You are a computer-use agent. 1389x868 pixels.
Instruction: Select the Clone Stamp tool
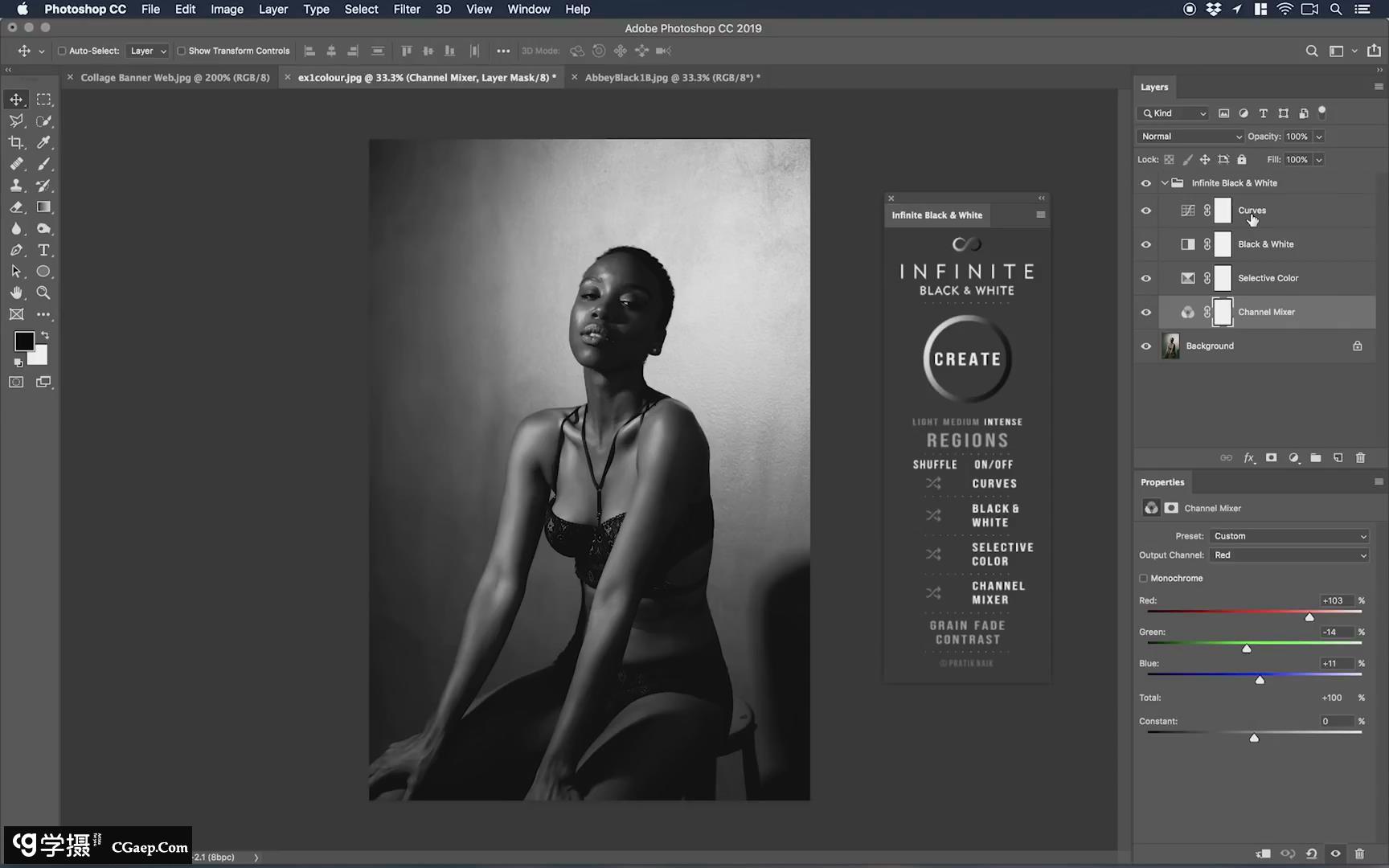pyautogui.click(x=16, y=186)
